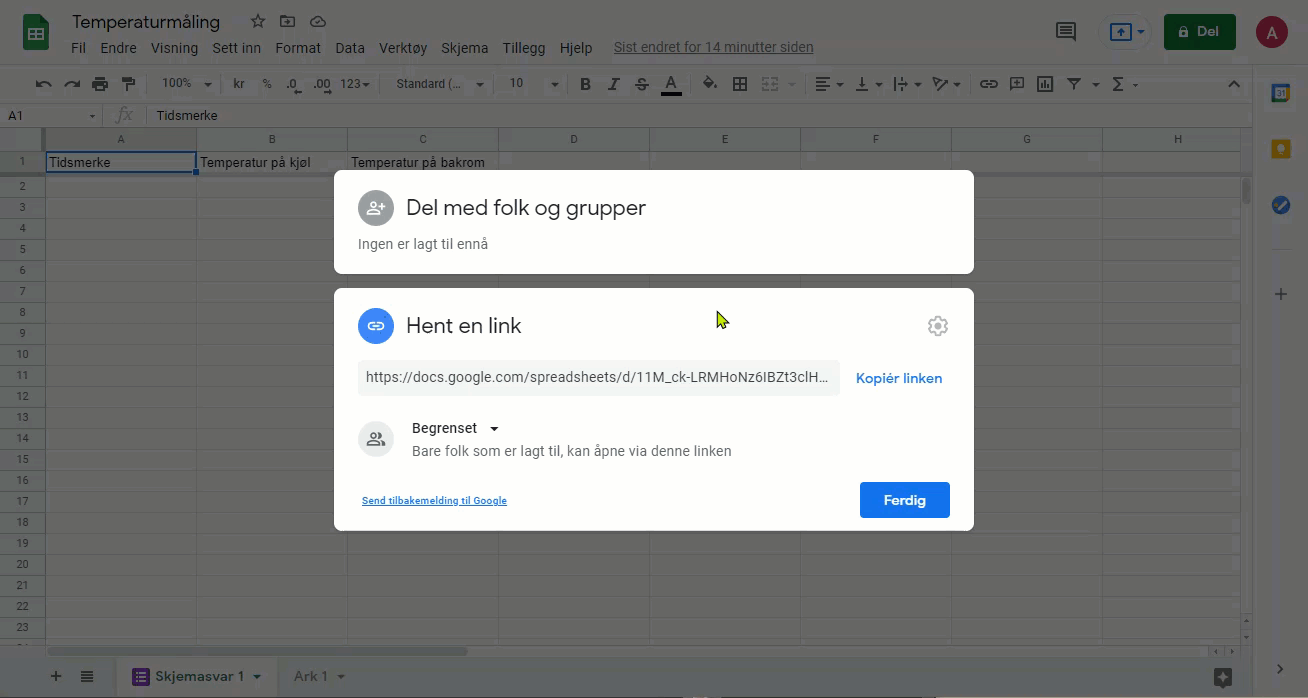Select the paint format tool
The height and width of the screenshot is (698, 1308).
128,84
